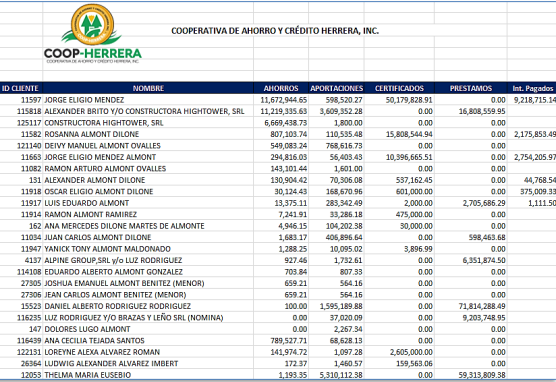Select cell DOLORES LUGO ALMONT
Viewport: 556px width, 382px height.
148,329
